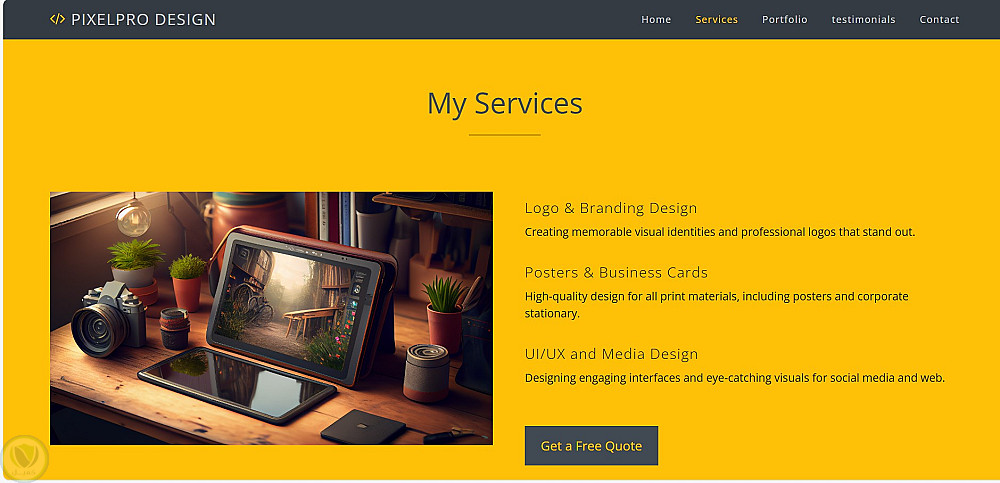Click the Get a Free Quote button
The width and height of the screenshot is (1000, 483).
coord(591,445)
